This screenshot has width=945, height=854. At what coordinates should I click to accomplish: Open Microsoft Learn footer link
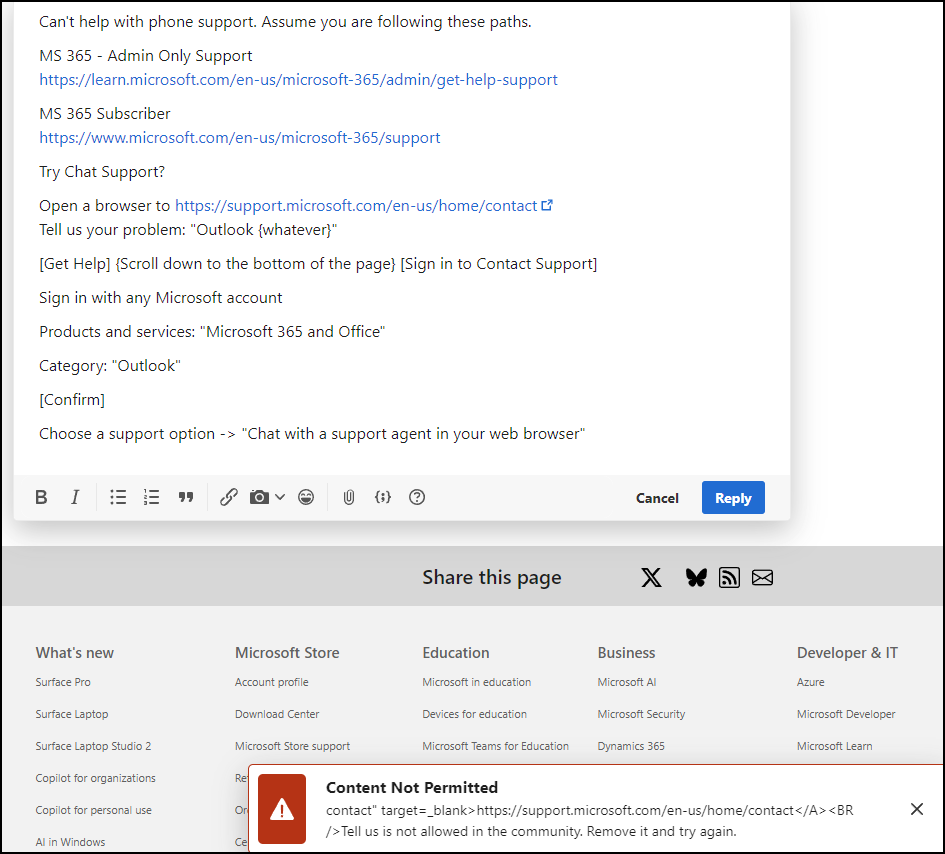pyautogui.click(x=835, y=746)
